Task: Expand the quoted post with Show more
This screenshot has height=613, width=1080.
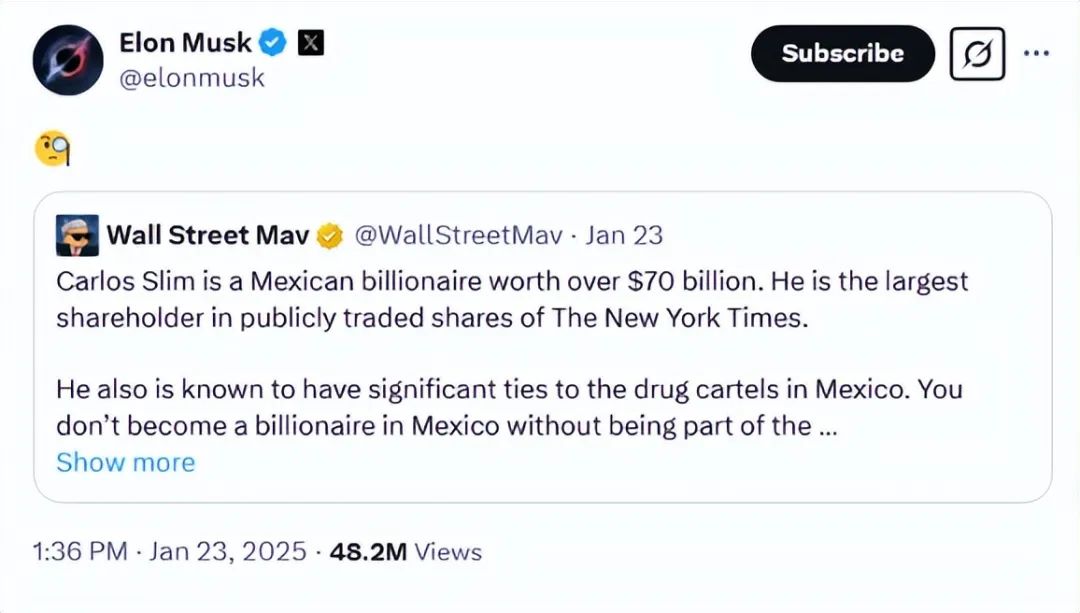Action: click(125, 462)
